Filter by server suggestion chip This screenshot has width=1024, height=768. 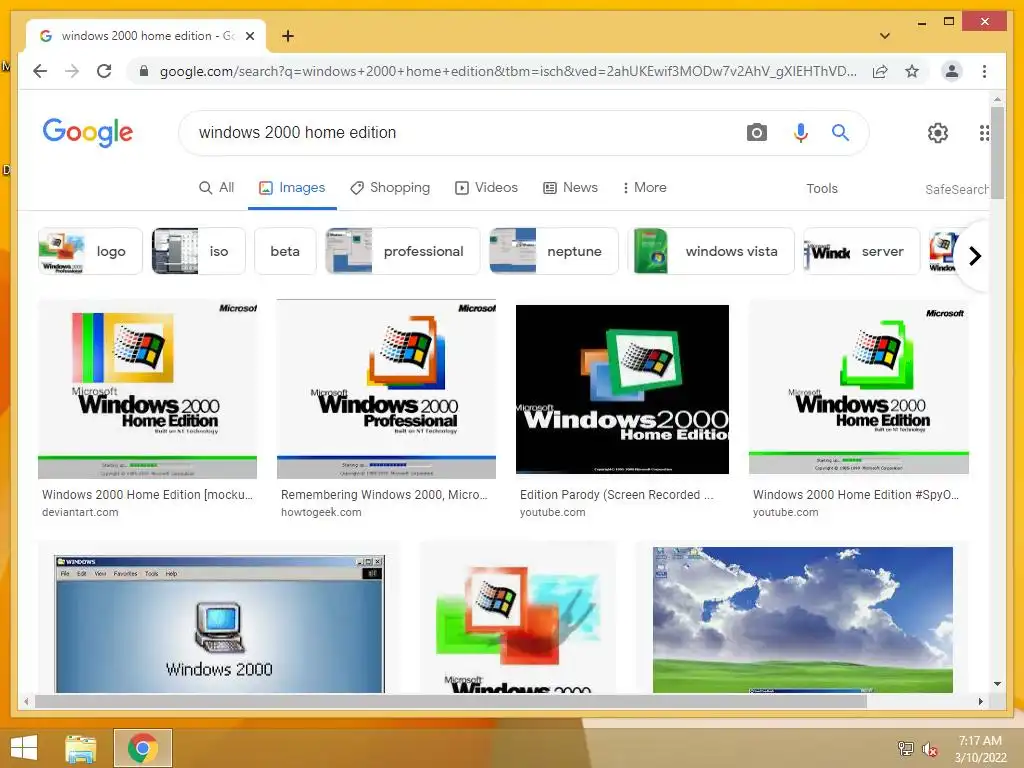click(x=861, y=251)
